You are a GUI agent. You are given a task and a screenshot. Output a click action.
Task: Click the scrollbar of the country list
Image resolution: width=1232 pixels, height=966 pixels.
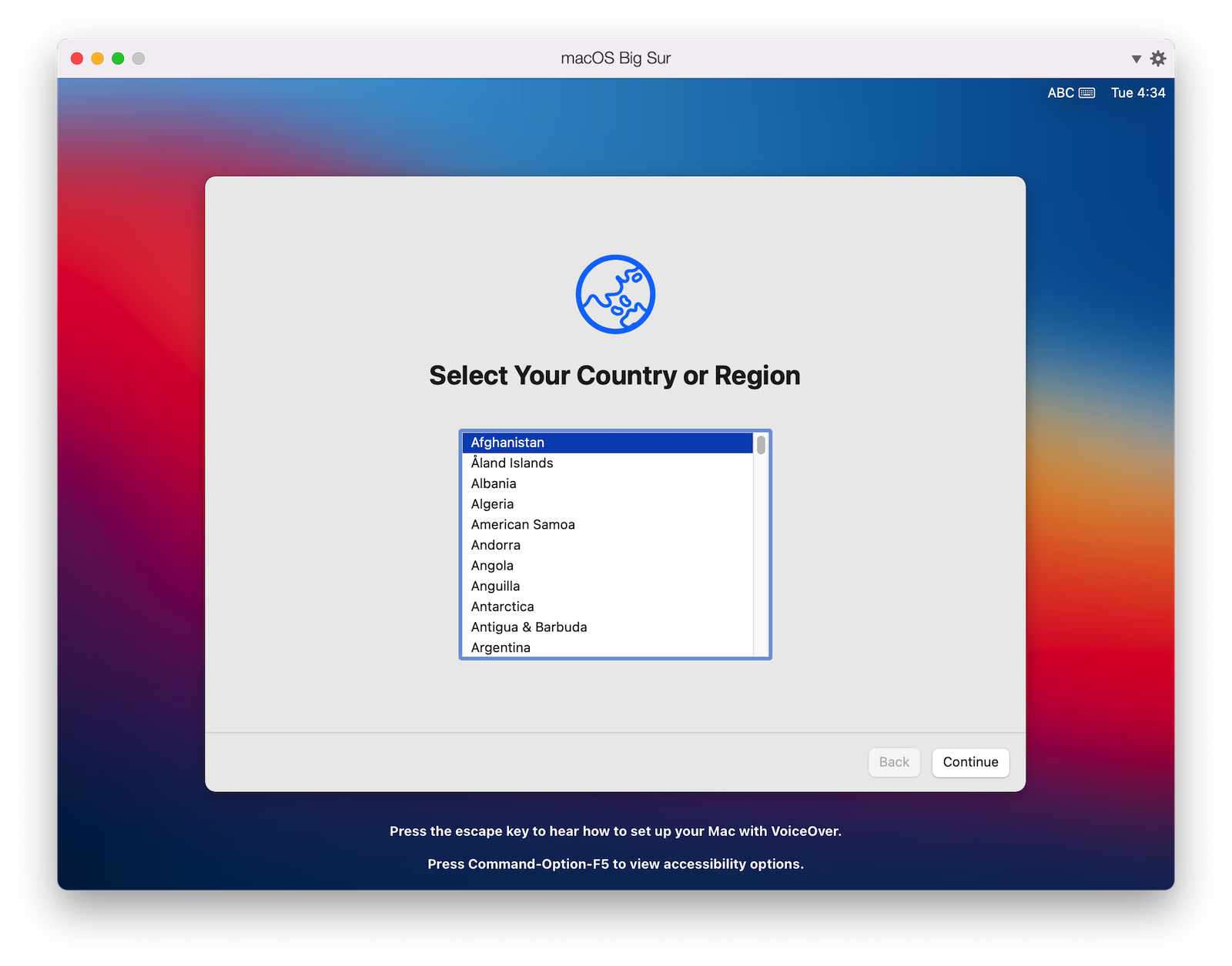click(761, 445)
